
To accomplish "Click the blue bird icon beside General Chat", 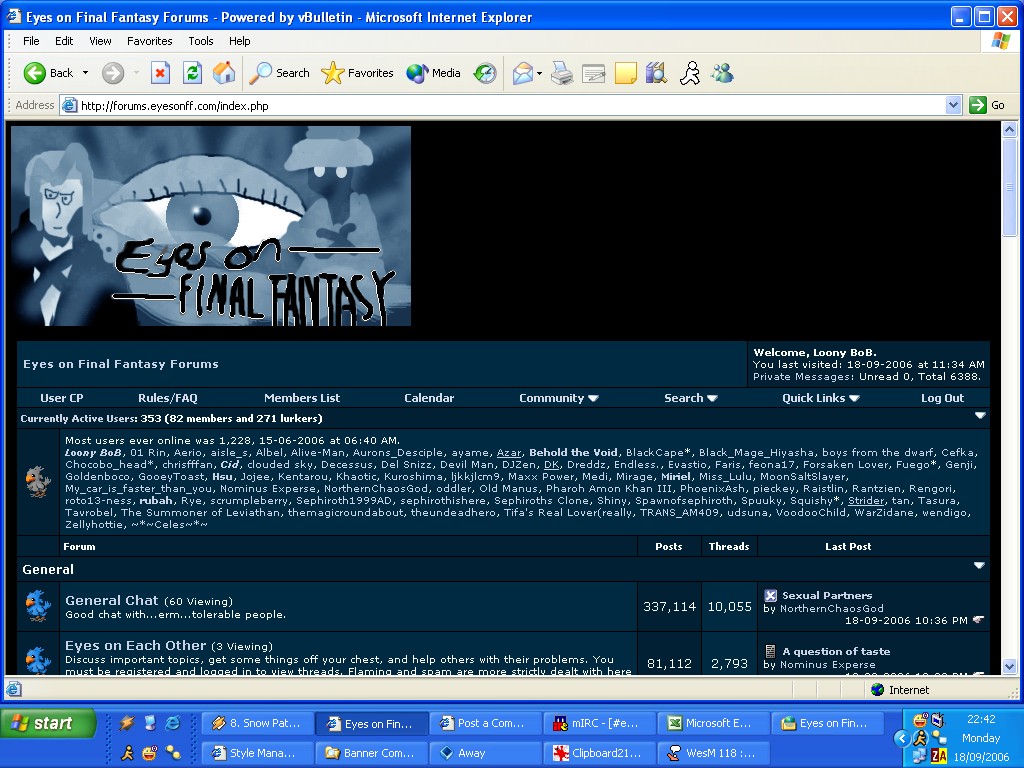I will point(38,606).
